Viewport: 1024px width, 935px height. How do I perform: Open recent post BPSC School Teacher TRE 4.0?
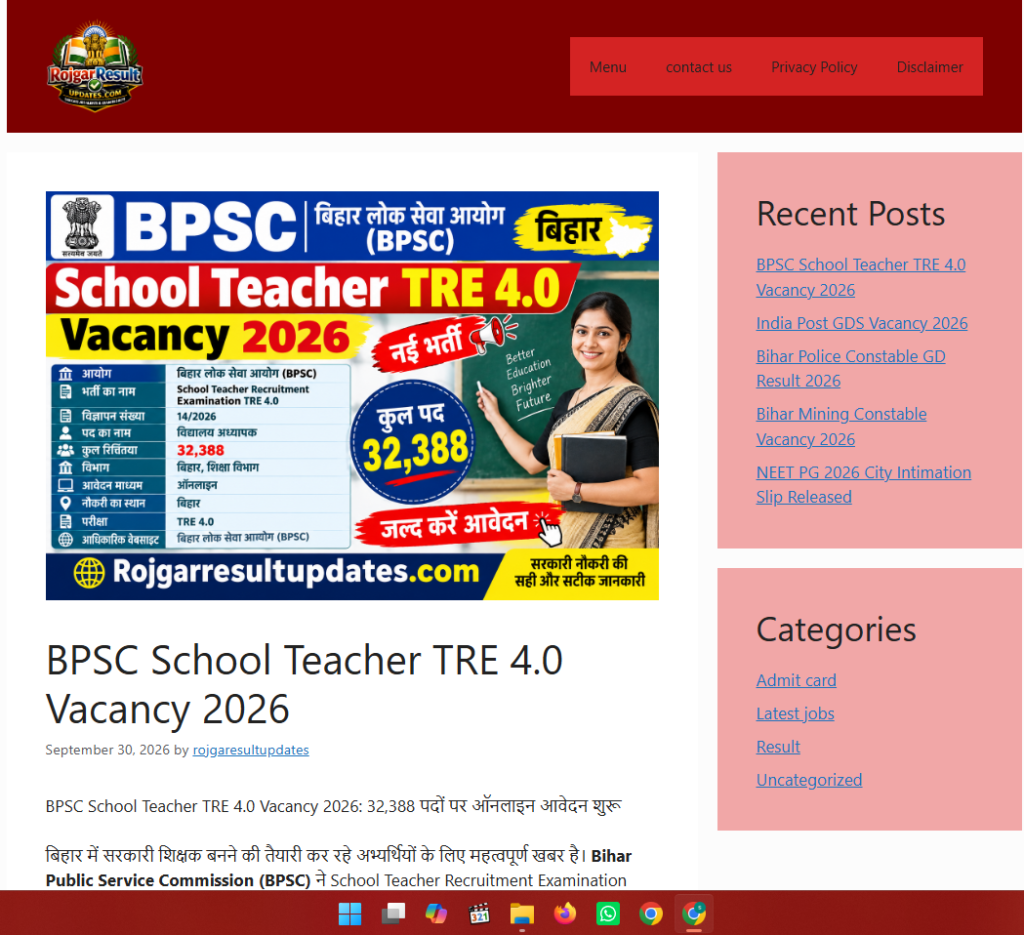coord(860,277)
